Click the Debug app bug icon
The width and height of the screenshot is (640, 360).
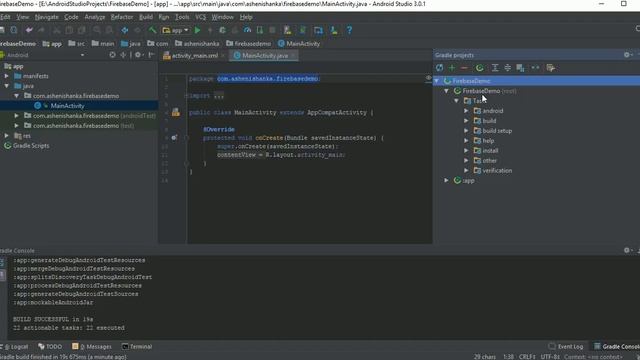coord(222,30)
